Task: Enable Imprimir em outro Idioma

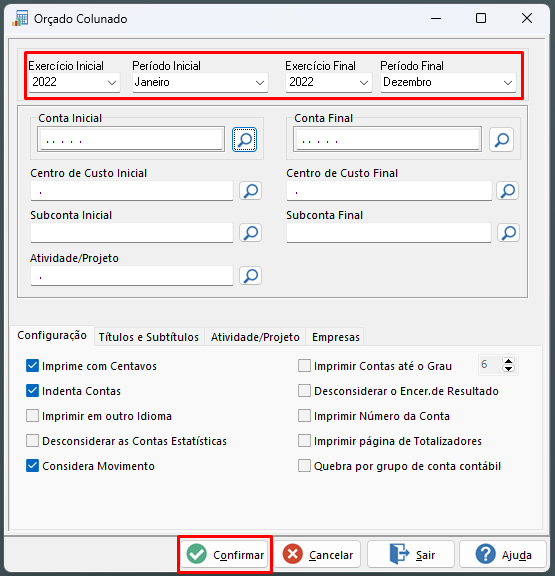Action: [x=32, y=416]
